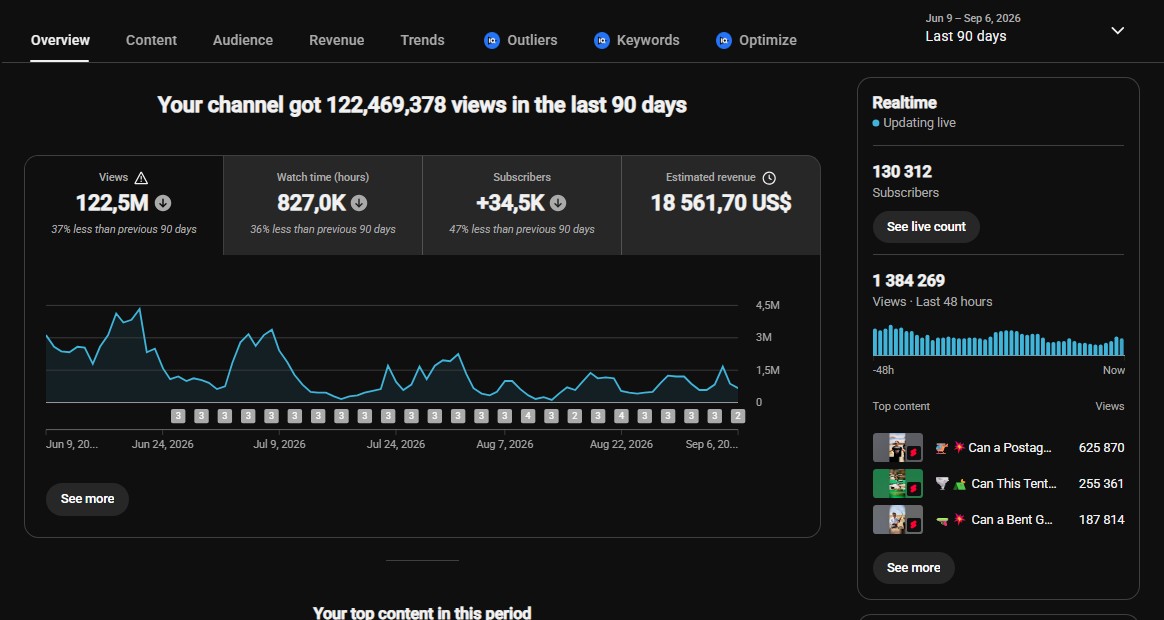Go to the Trends tab
This screenshot has height=620, width=1164.
click(422, 40)
